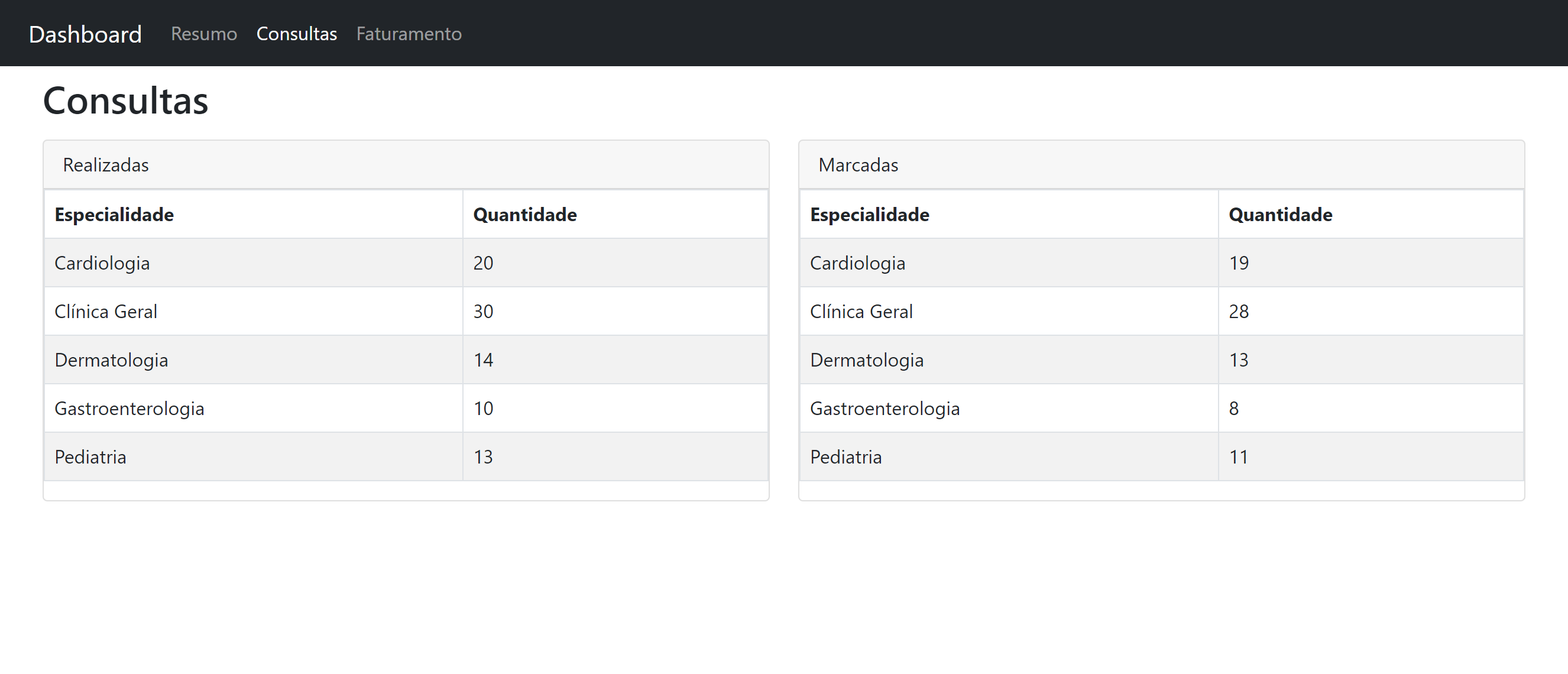Click the Dermatologia row in Realizadas
Screen dimensions: 1568x674
coord(111,360)
